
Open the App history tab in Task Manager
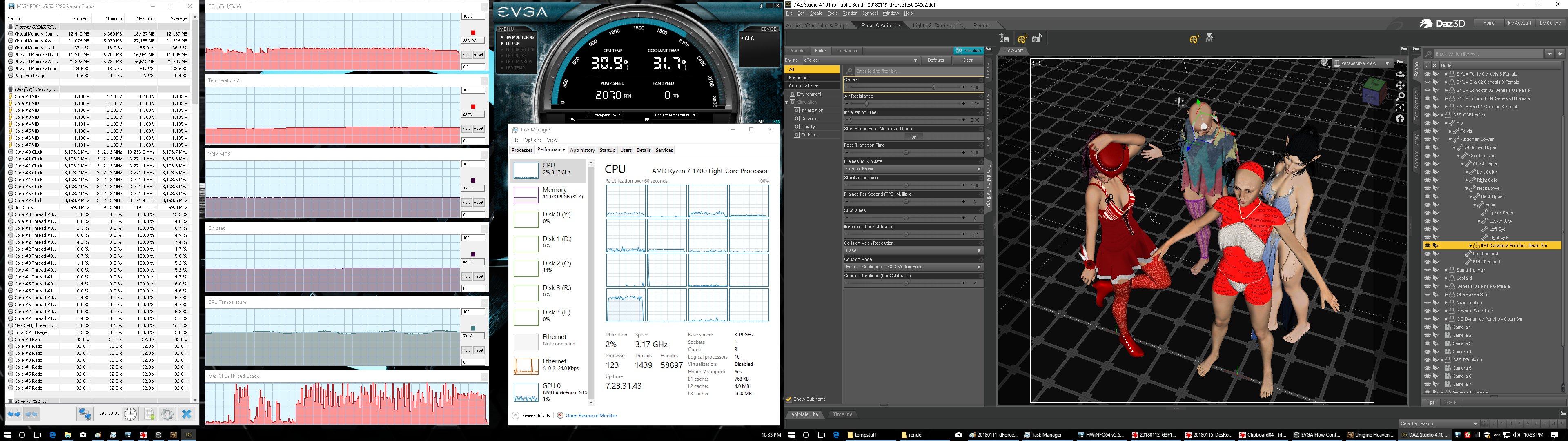click(582, 150)
